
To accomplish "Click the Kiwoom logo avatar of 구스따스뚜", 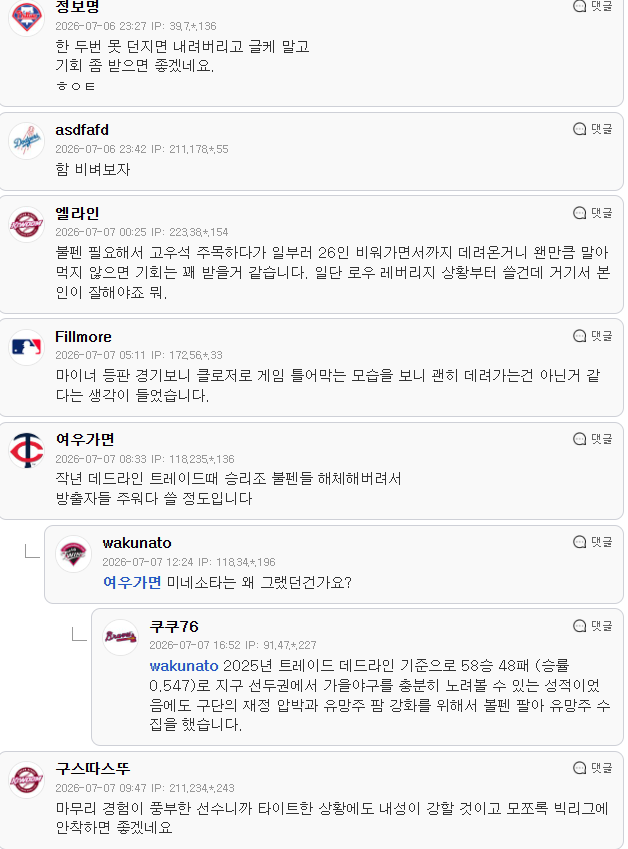I will click(27, 780).
